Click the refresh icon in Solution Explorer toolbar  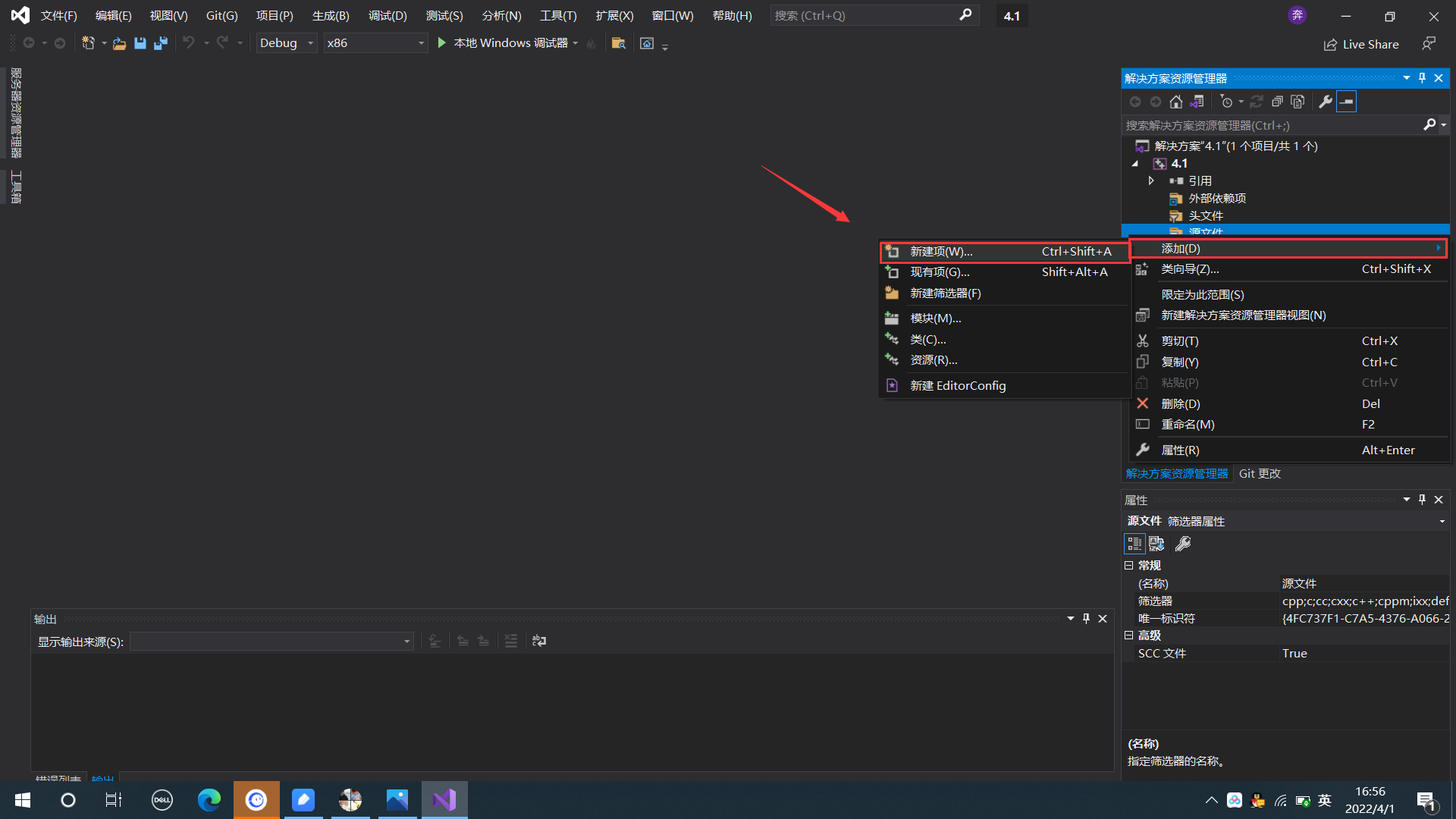coord(1255,101)
